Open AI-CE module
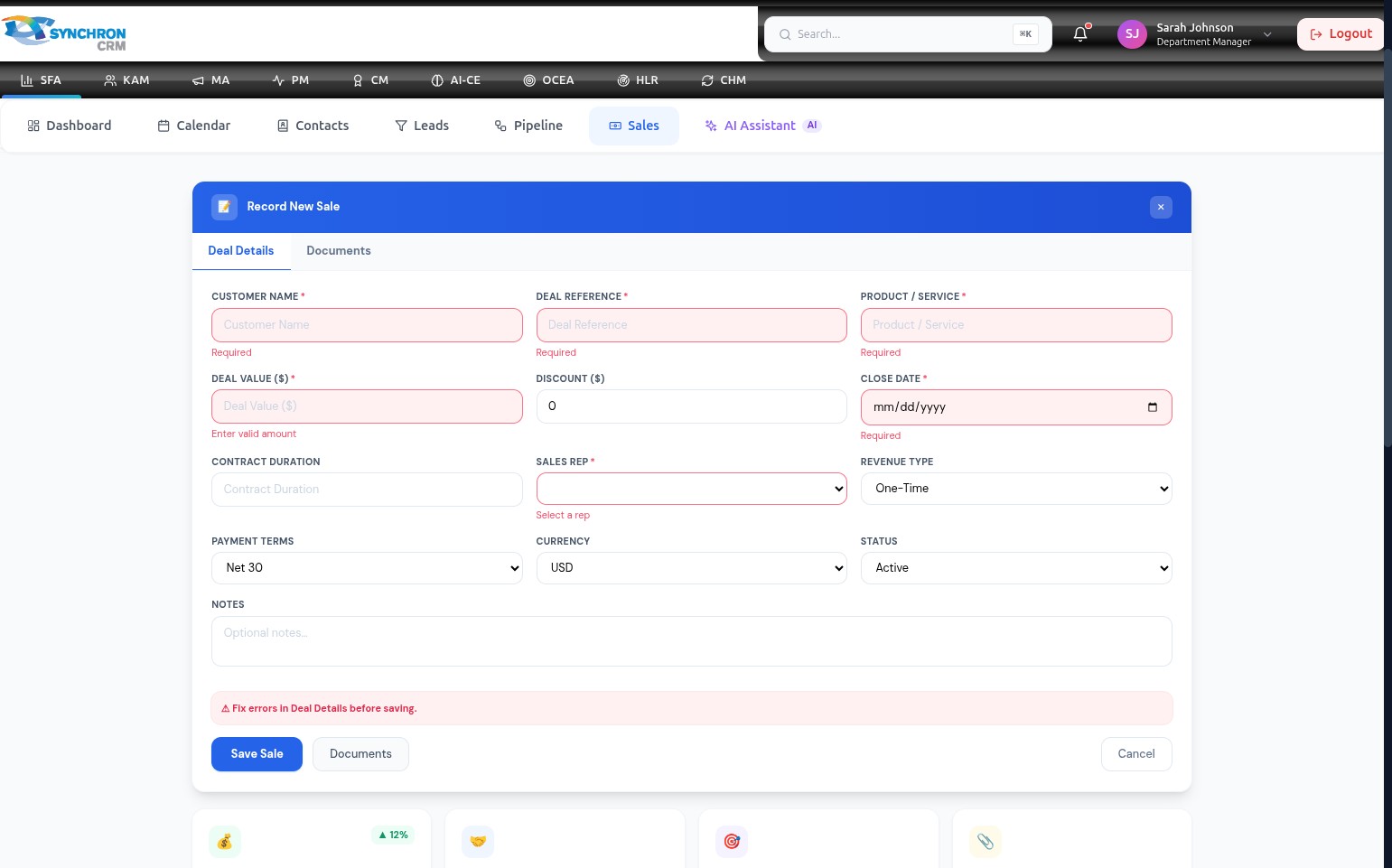This screenshot has height=868, width=1392. click(x=455, y=80)
